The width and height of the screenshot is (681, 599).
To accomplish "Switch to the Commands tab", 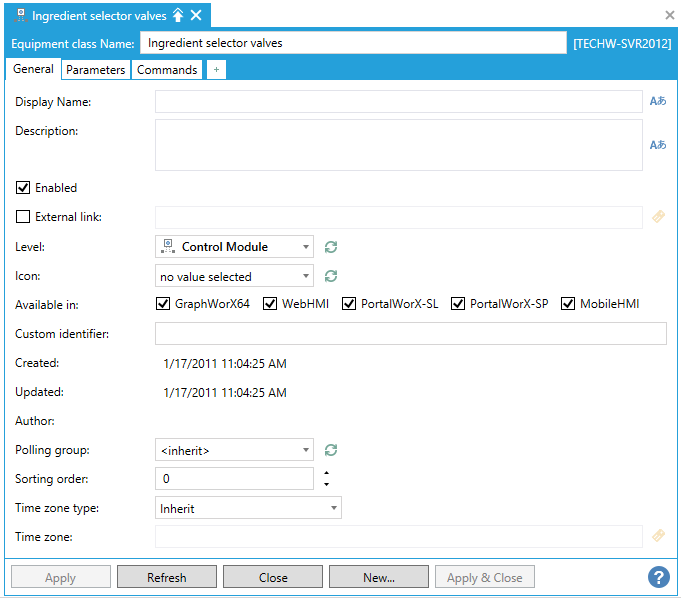I will [x=167, y=70].
